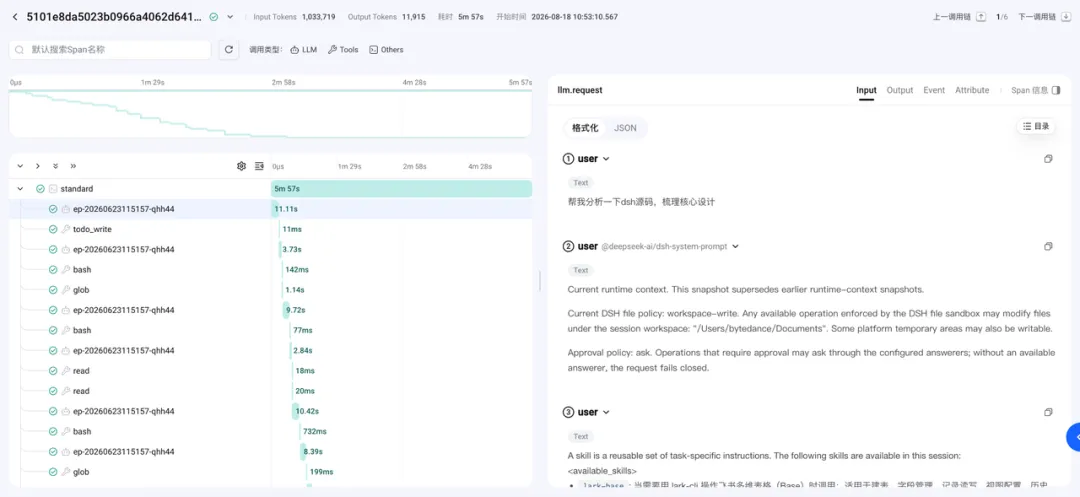Viewport: 1080px width, 497px height.
Task: Collapse the standard root span
Action: coord(20,189)
